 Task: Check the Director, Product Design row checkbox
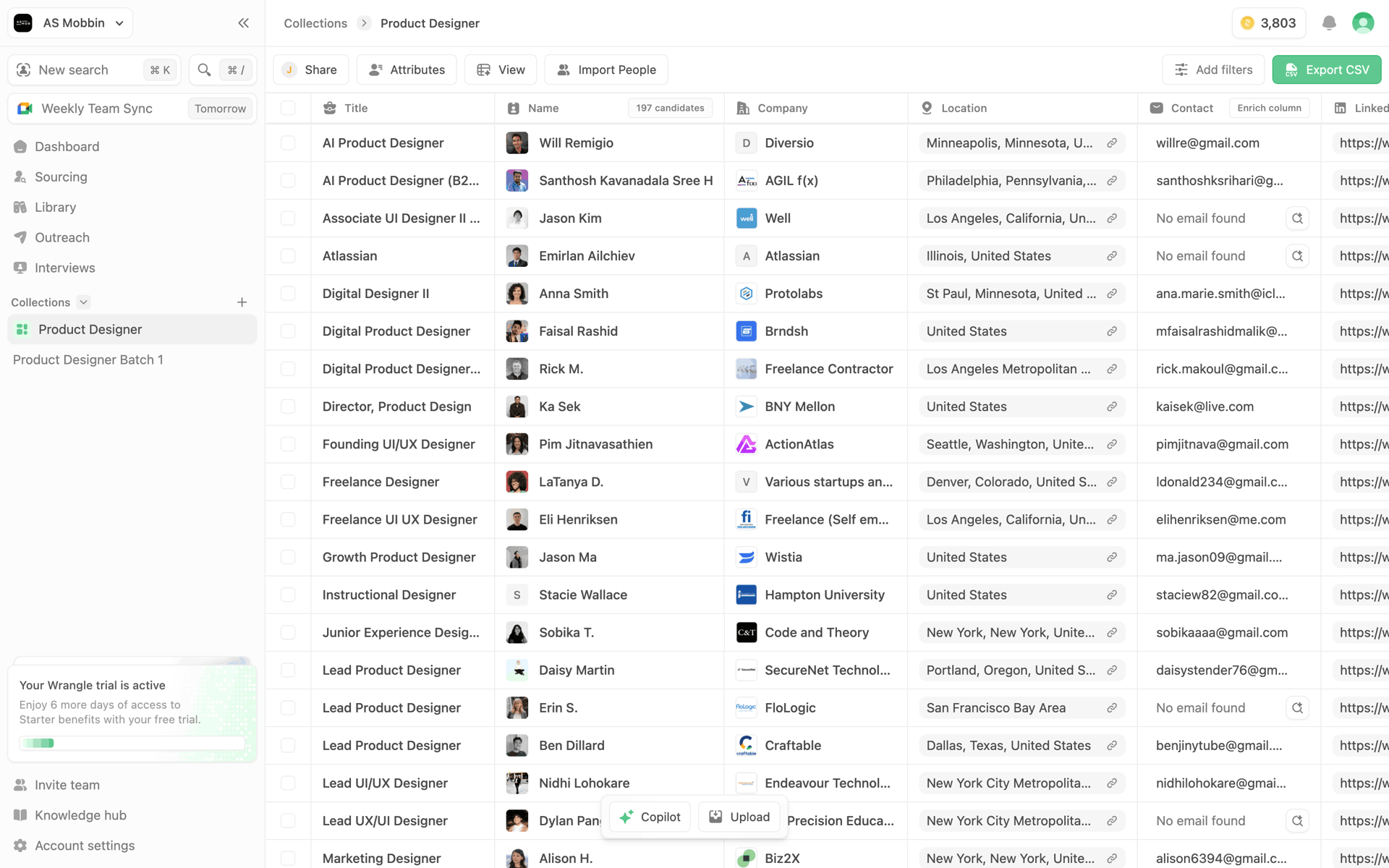tap(288, 407)
